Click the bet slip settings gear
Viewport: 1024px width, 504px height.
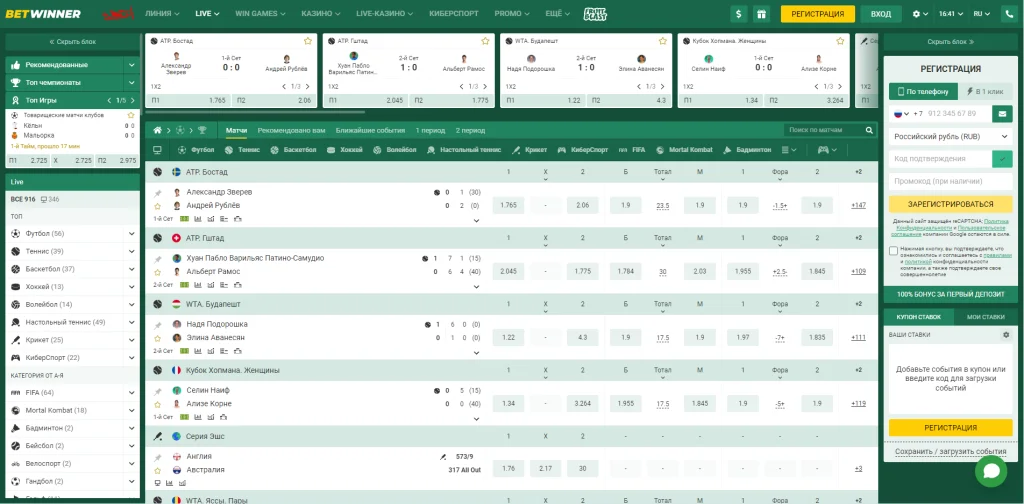(1006, 335)
